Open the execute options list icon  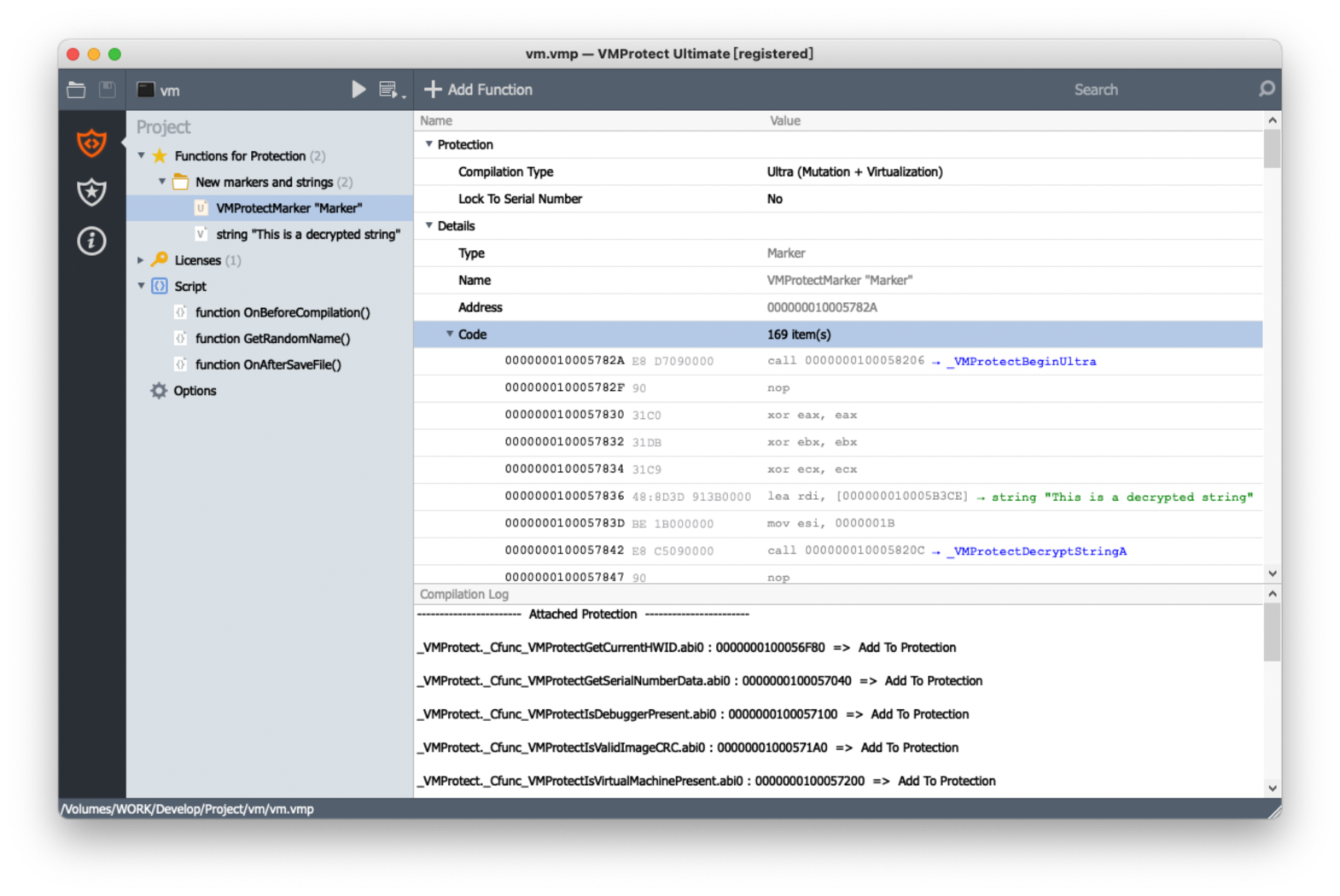click(x=391, y=90)
